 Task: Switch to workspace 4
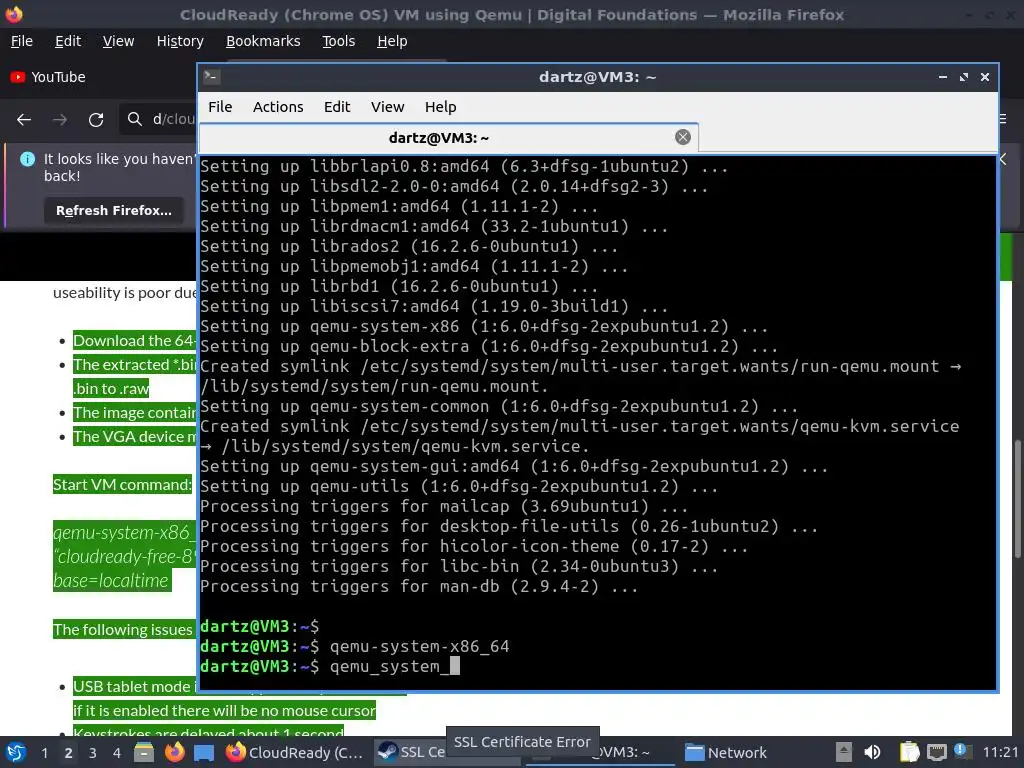click(x=116, y=753)
